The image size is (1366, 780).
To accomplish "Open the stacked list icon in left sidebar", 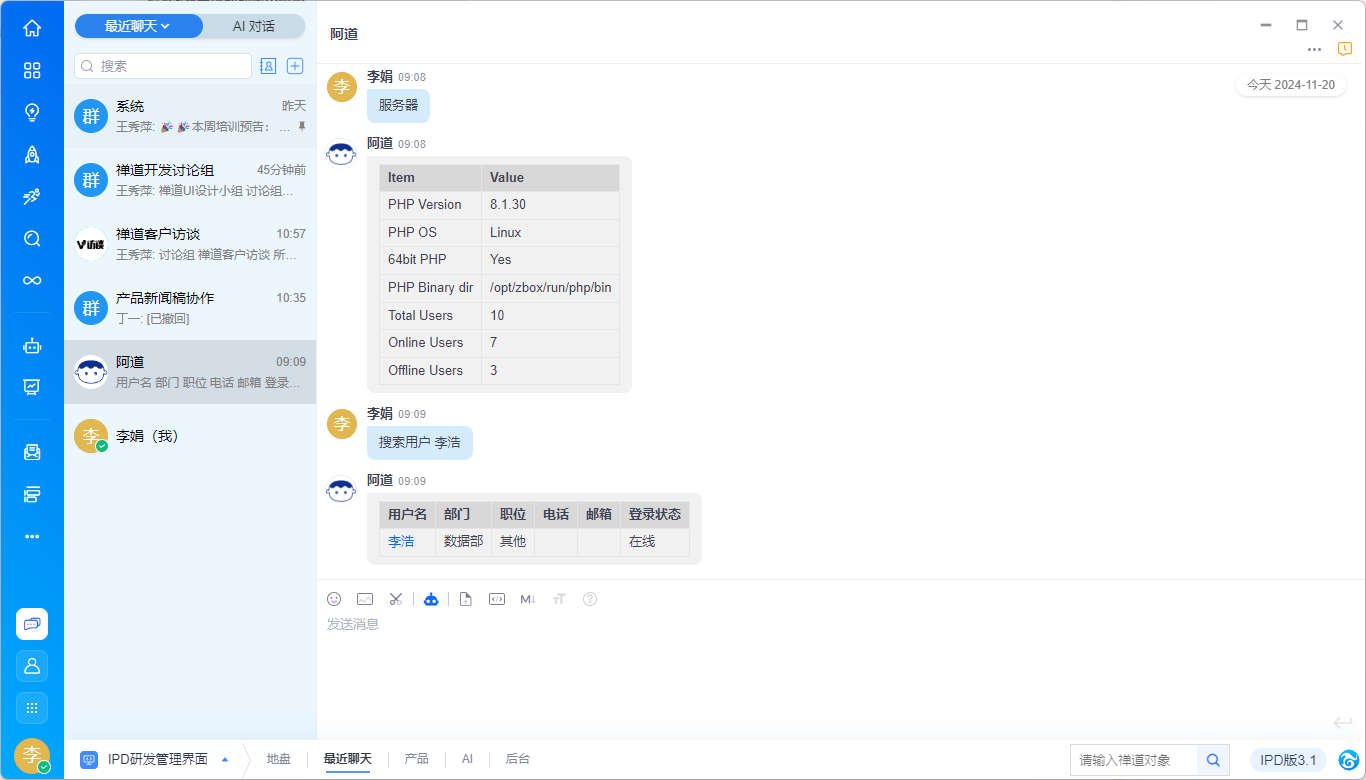I will (32, 494).
